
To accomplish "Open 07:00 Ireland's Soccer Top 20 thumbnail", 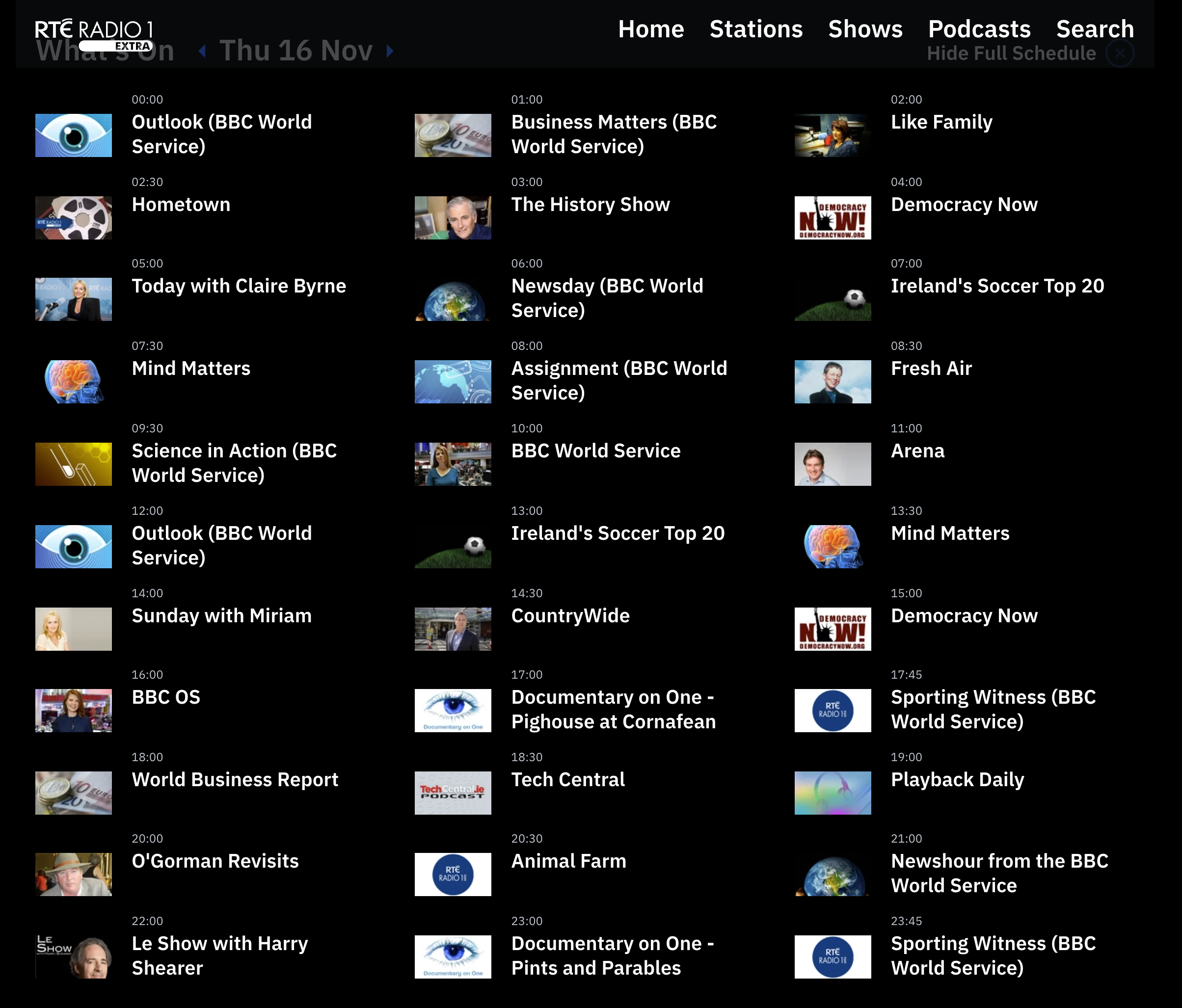I will (833, 299).
